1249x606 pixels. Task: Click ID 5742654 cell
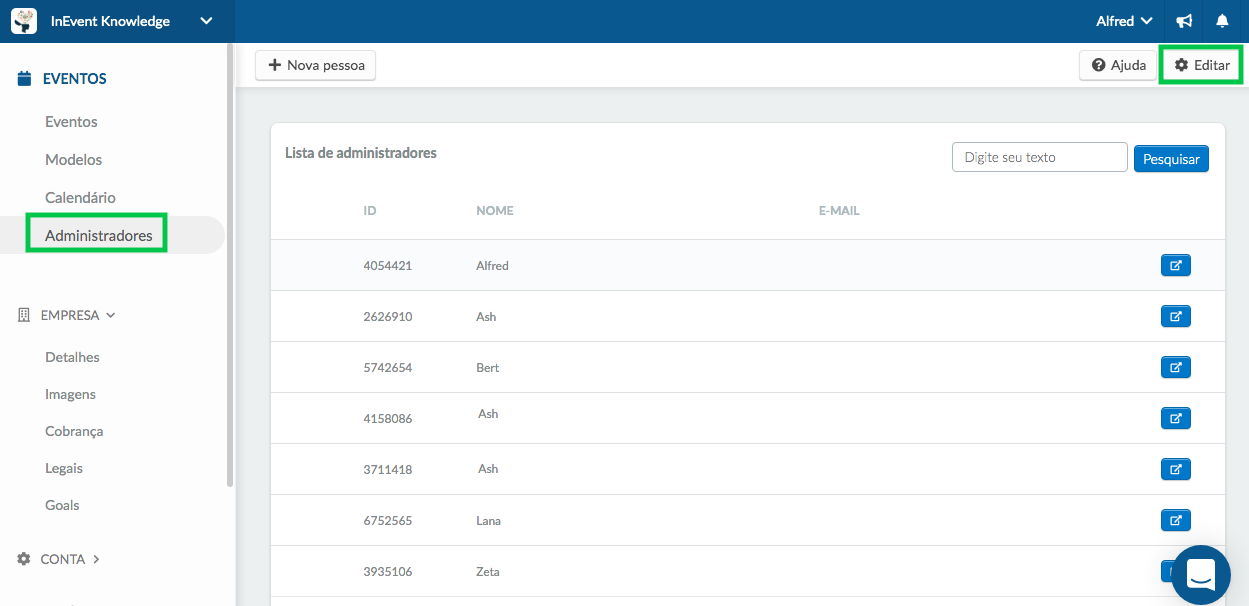(x=388, y=368)
